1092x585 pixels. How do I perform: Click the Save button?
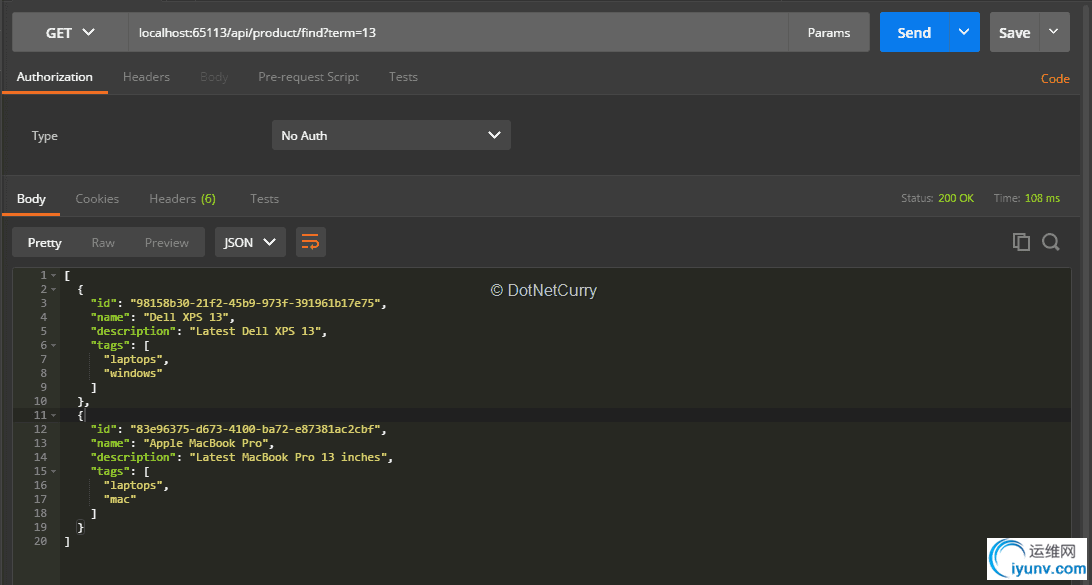(1015, 32)
